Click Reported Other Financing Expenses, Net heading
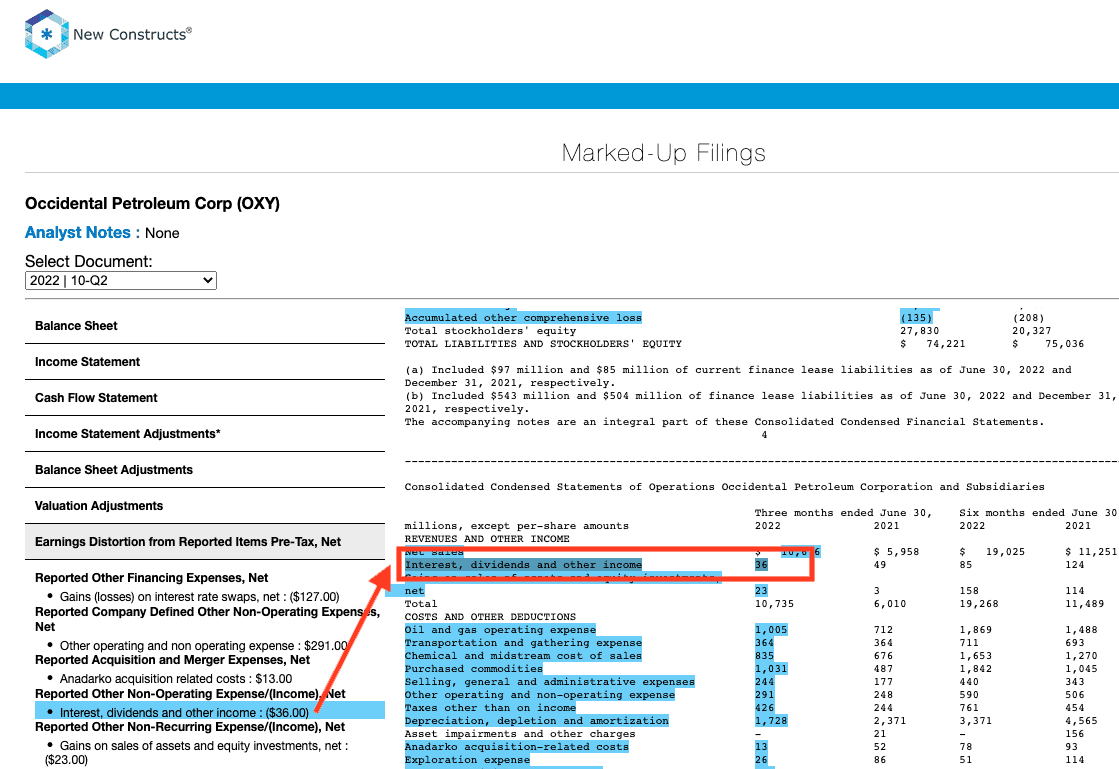The image size is (1119, 769). tap(151, 578)
